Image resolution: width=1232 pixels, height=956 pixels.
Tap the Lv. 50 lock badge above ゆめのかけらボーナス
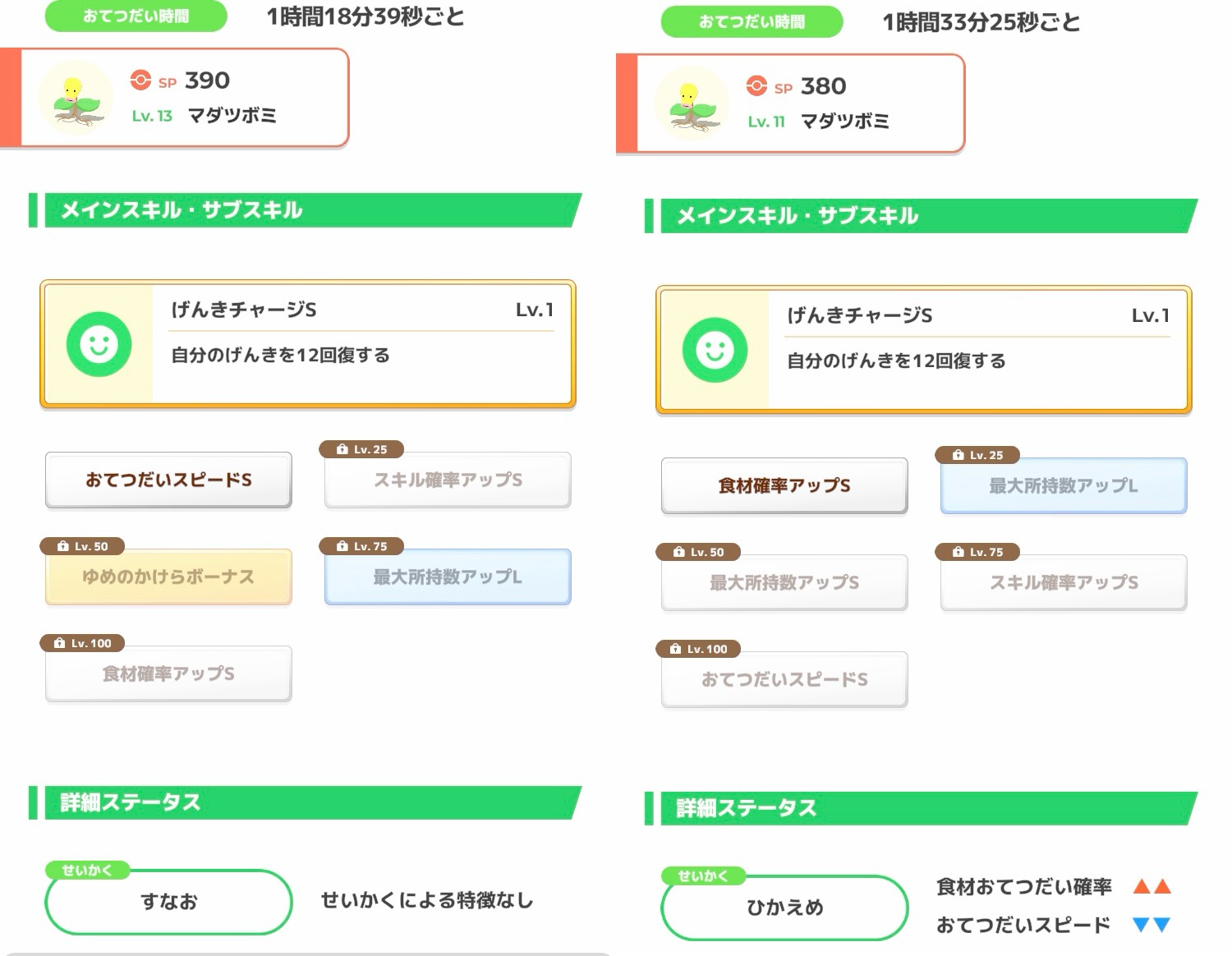click(83, 546)
